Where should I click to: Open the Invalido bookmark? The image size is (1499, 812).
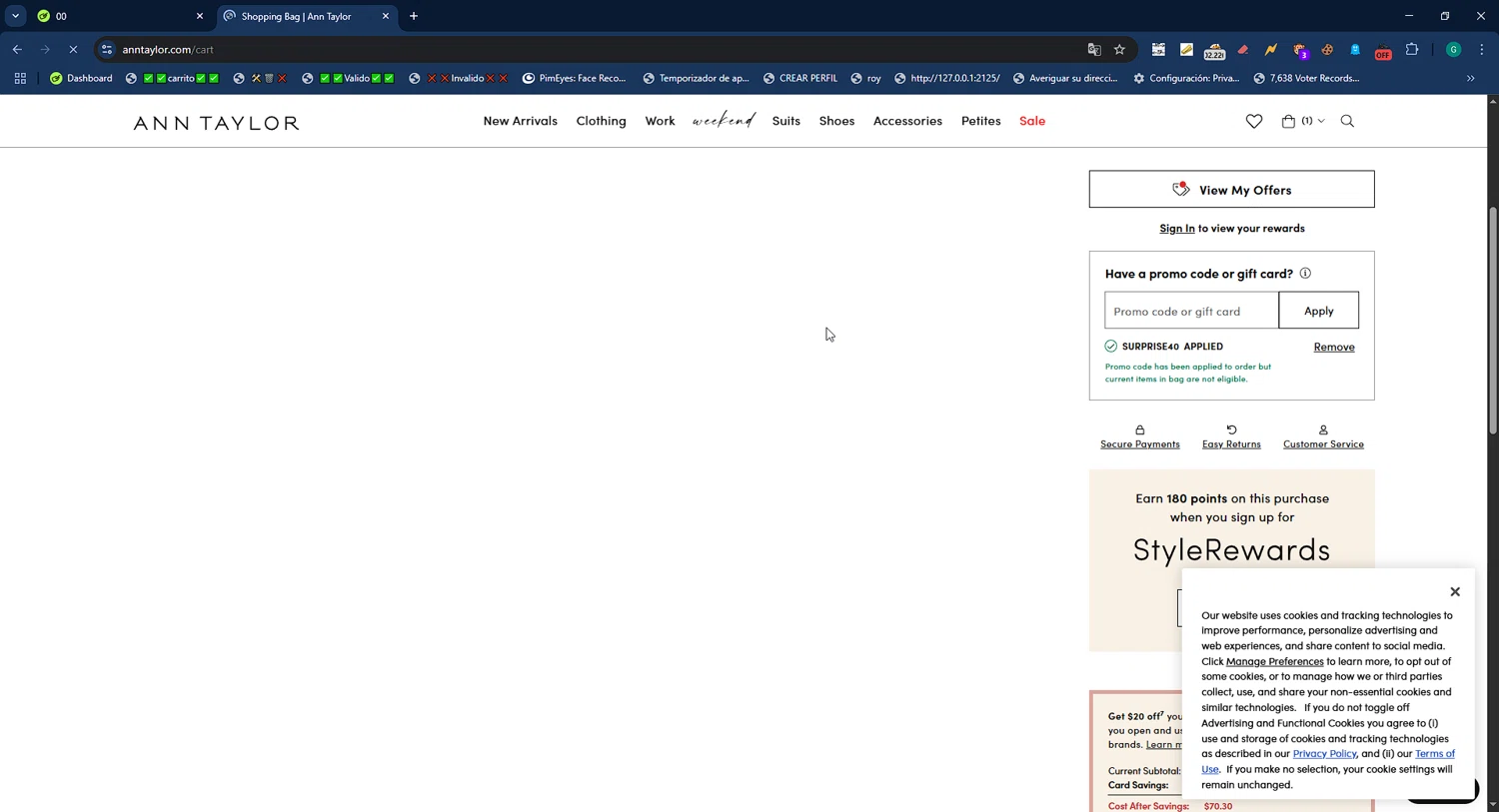[458, 78]
